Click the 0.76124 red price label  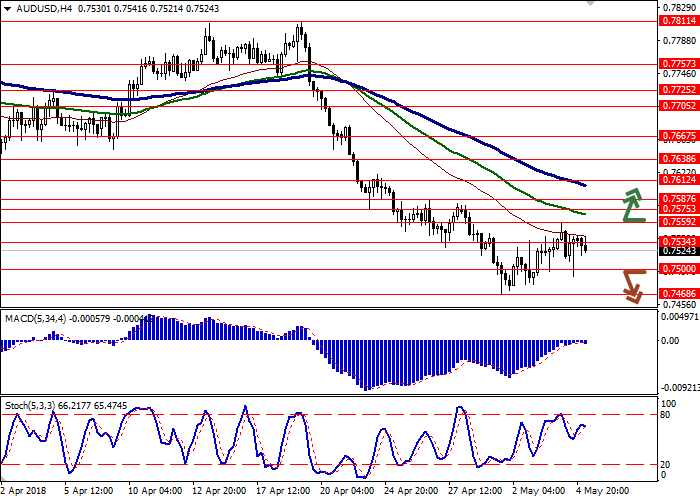[x=677, y=180]
